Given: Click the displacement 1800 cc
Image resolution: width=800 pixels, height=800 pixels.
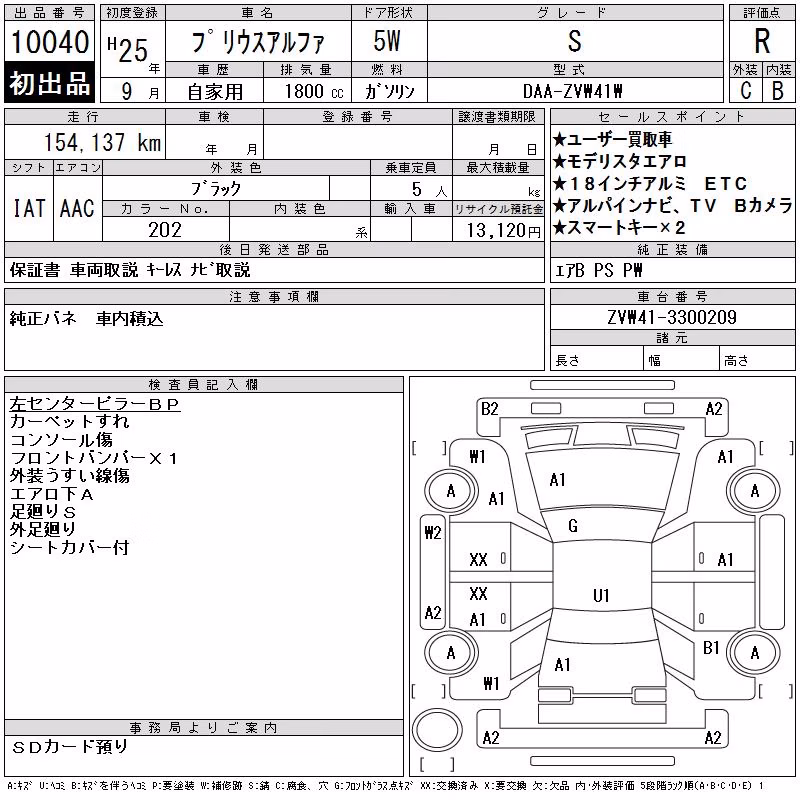Looking at the screenshot, I should coord(314,91).
